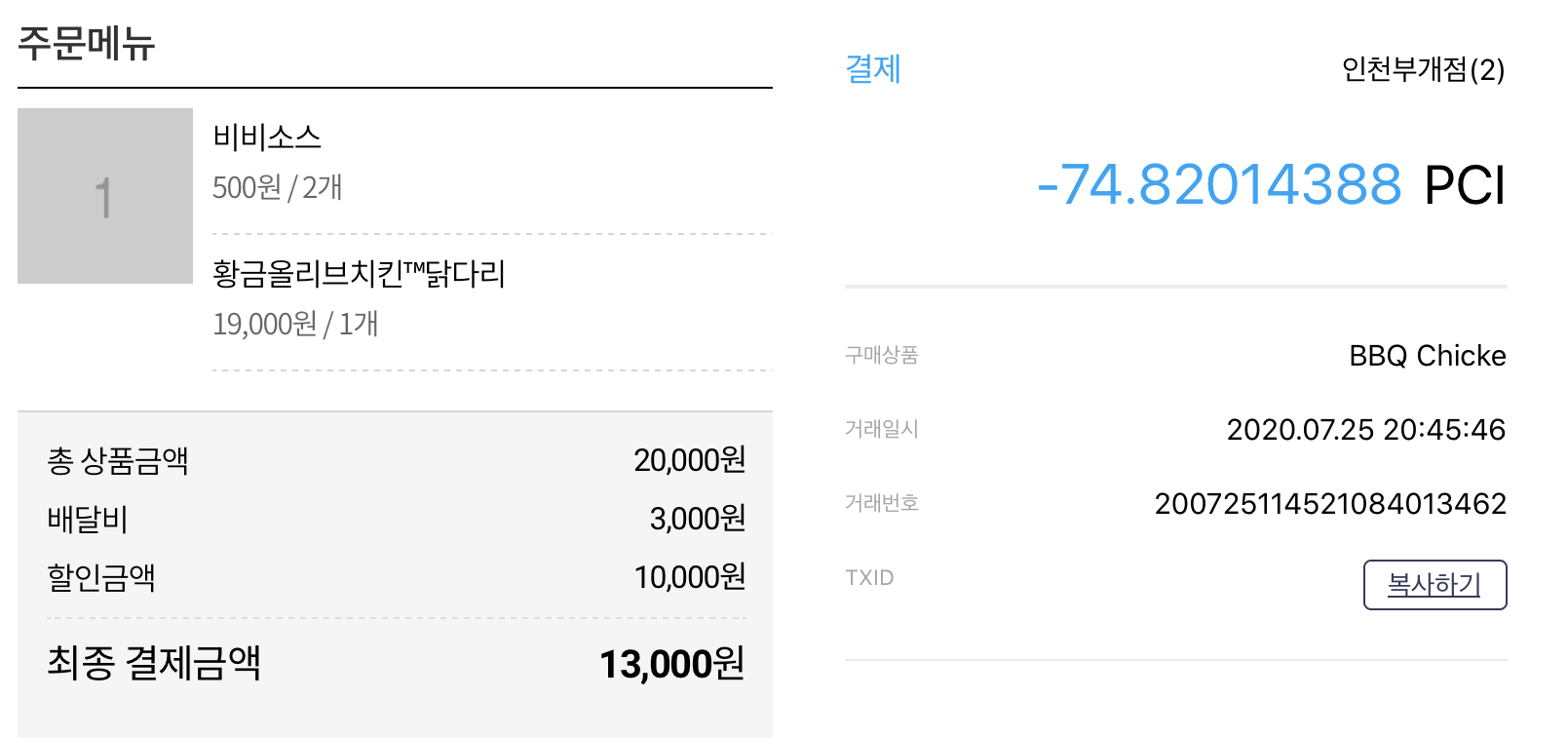Click the 주문메뉴 section heading
Viewport: 1568px width, 738px height.
click(87, 43)
